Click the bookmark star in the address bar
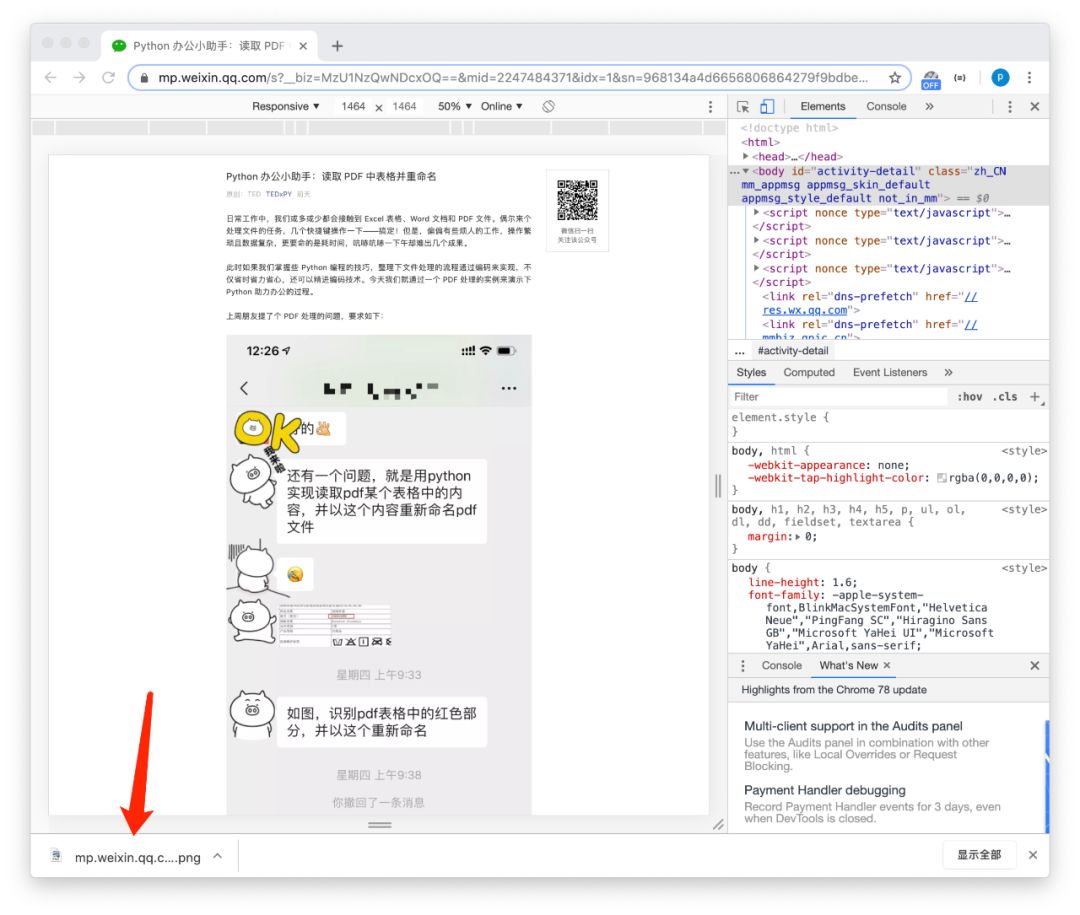Image resolution: width=1080 pixels, height=915 pixels. click(x=896, y=77)
